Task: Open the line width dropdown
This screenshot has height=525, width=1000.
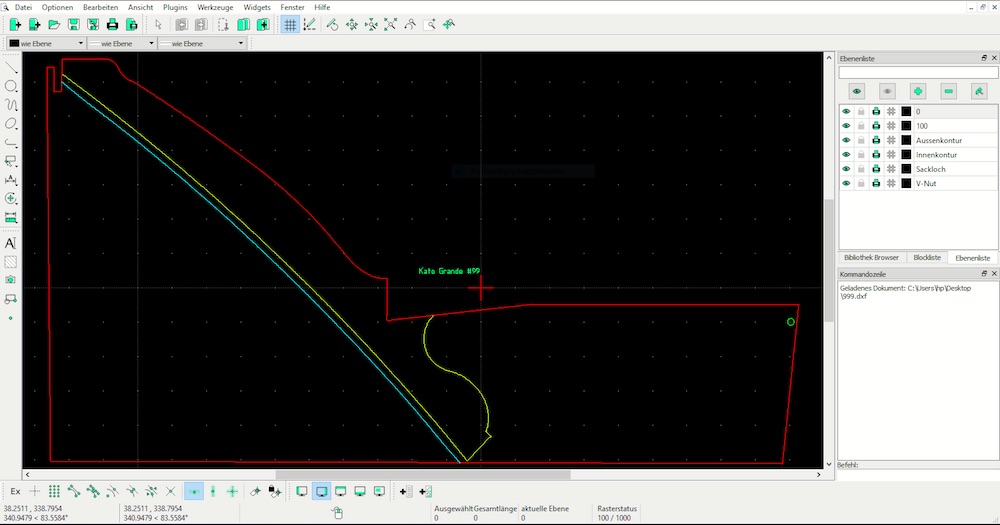Action: coord(120,44)
